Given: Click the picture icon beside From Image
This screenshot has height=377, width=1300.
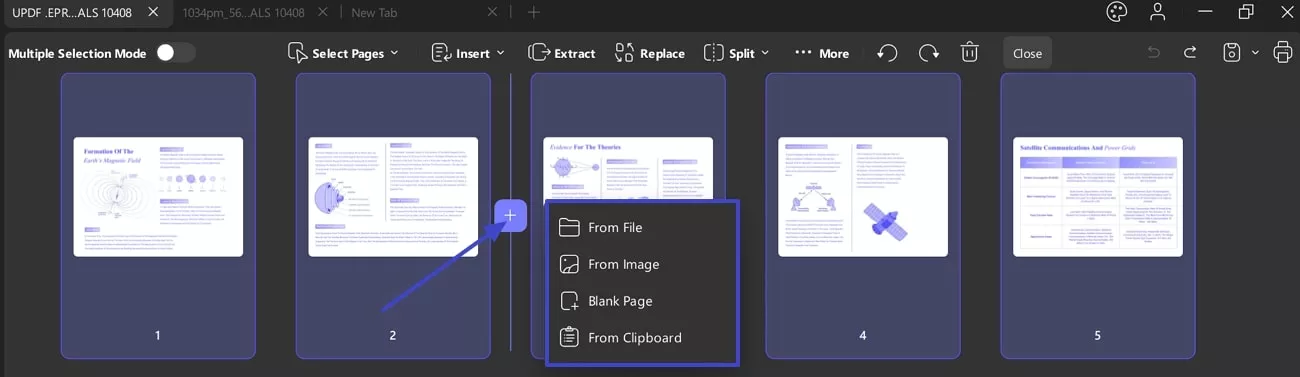Looking at the screenshot, I should point(569,264).
